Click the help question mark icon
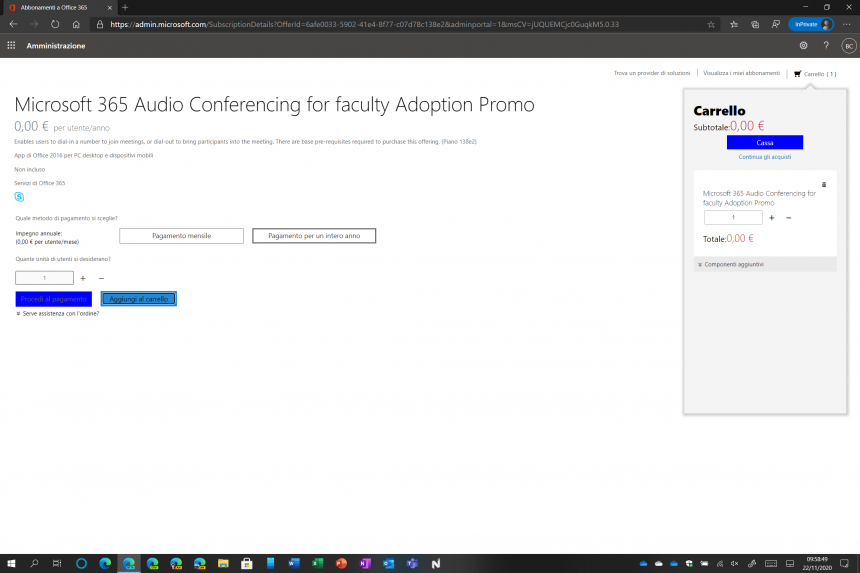The height and width of the screenshot is (573, 860). point(826,46)
